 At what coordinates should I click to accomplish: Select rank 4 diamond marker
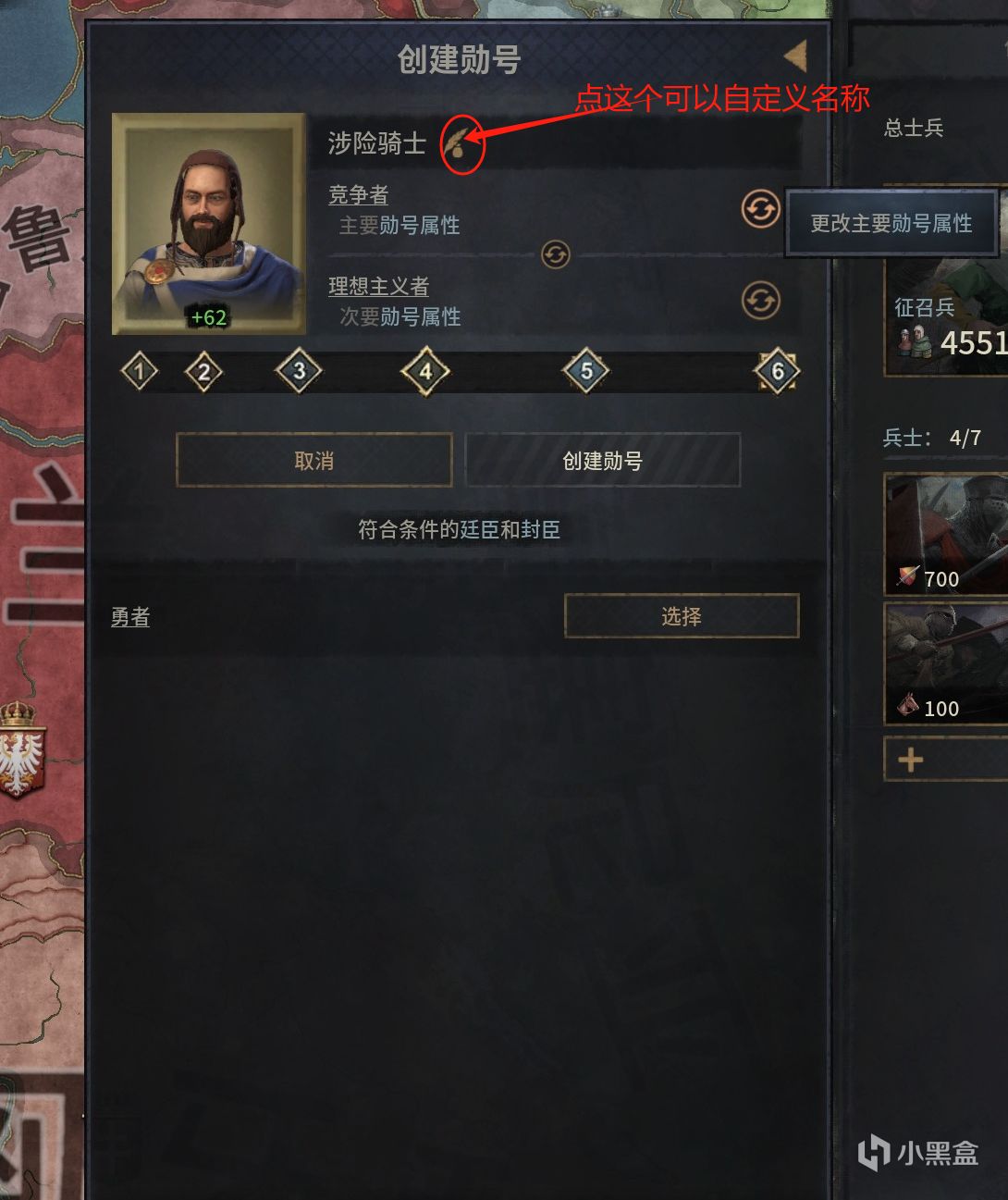tap(425, 372)
